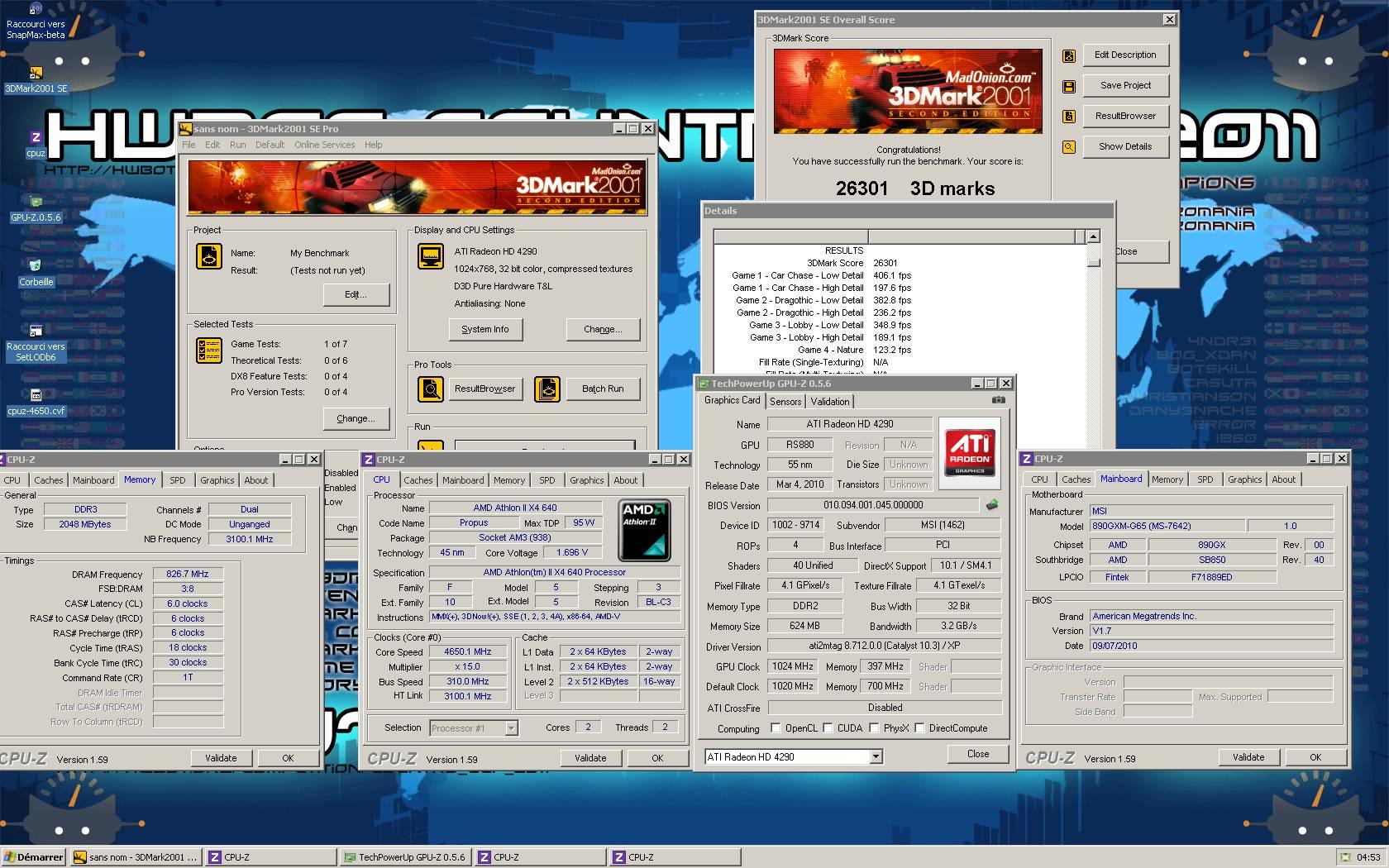Click the Show Details magnifier icon
Screen dimensions: 1389x868
click(x=1069, y=147)
